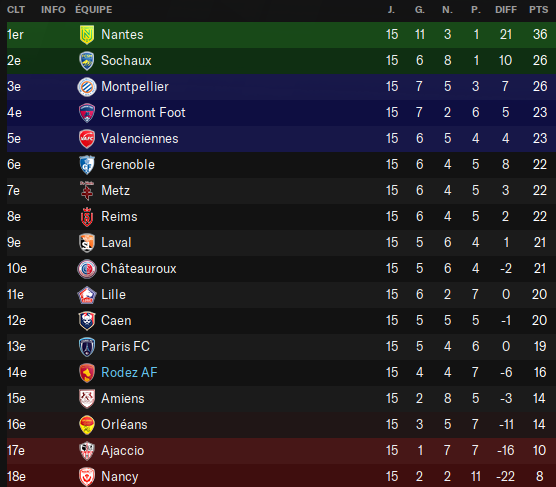The width and height of the screenshot is (556, 487).
Task: Open the Laval orange crest icon
Action: pyautogui.click(x=87, y=243)
